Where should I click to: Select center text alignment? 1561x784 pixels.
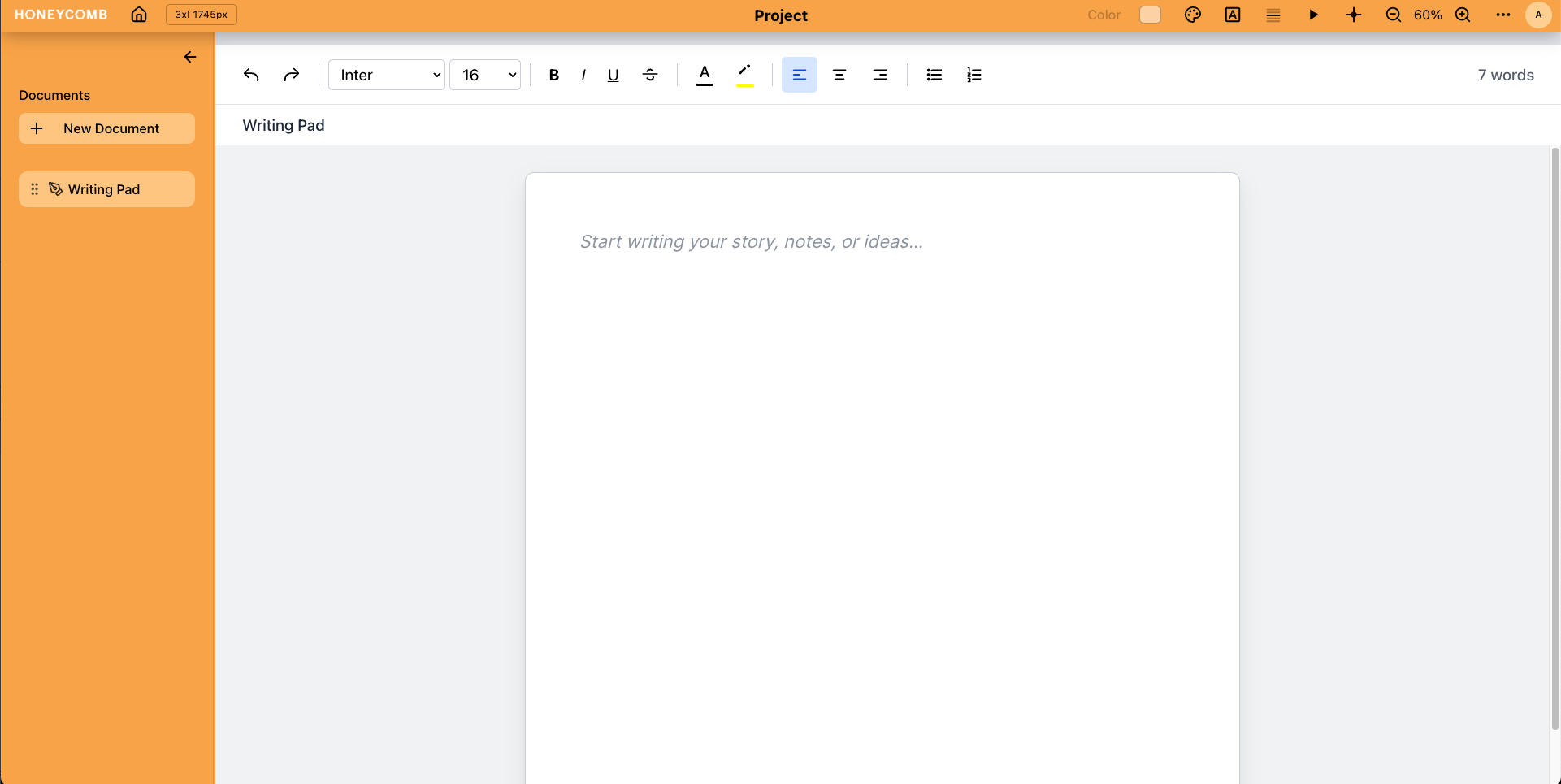coord(839,75)
